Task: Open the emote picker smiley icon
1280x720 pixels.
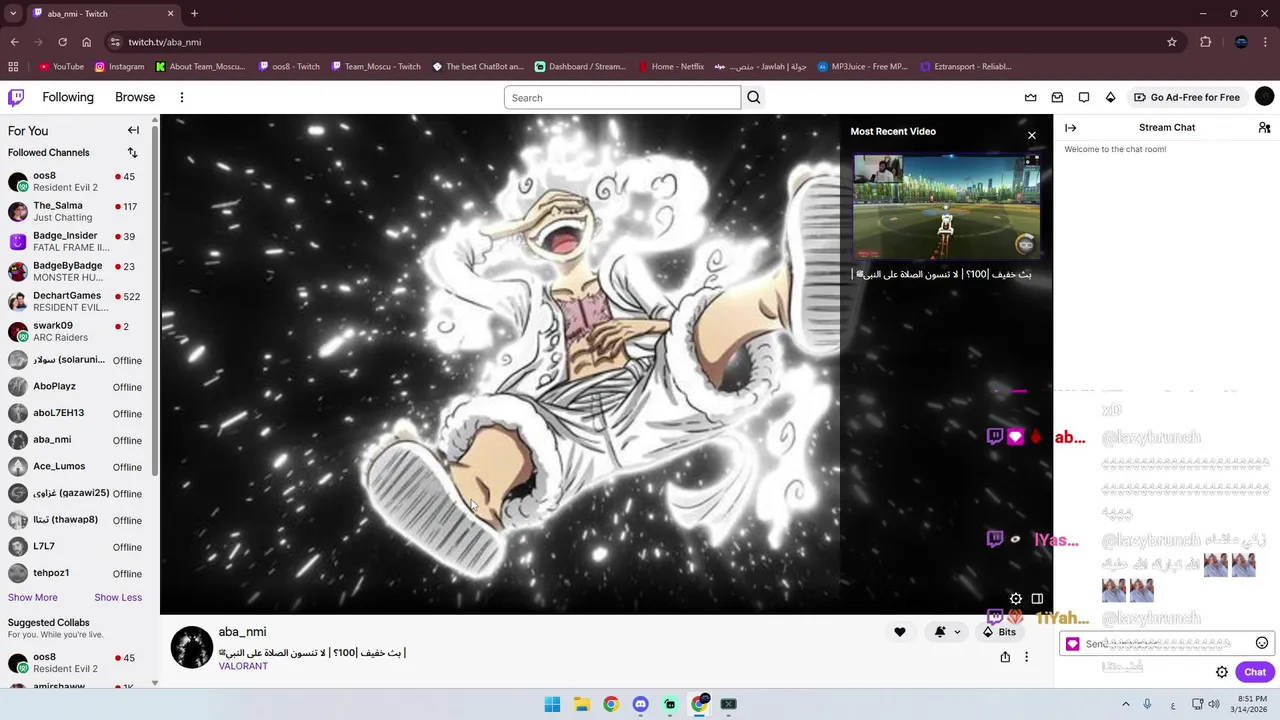Action: coord(1262,643)
